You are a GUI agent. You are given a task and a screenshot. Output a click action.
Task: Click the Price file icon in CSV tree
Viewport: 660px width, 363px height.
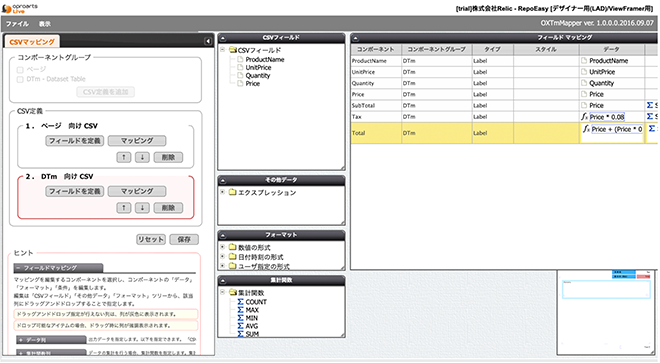point(240,83)
